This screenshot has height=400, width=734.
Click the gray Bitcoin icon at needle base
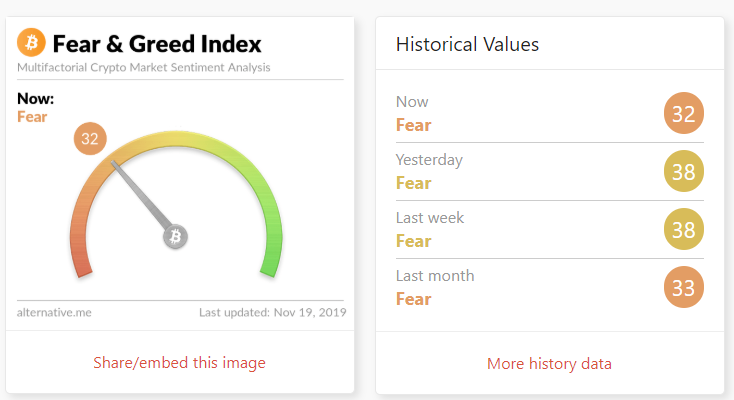click(x=176, y=237)
